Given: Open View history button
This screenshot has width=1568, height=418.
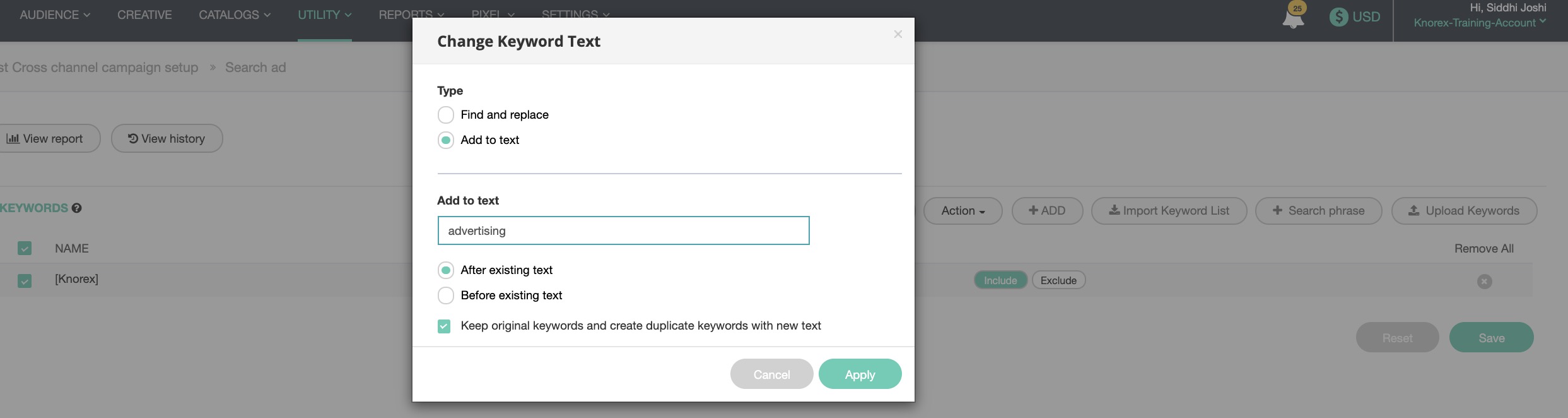Looking at the screenshot, I should (167, 138).
